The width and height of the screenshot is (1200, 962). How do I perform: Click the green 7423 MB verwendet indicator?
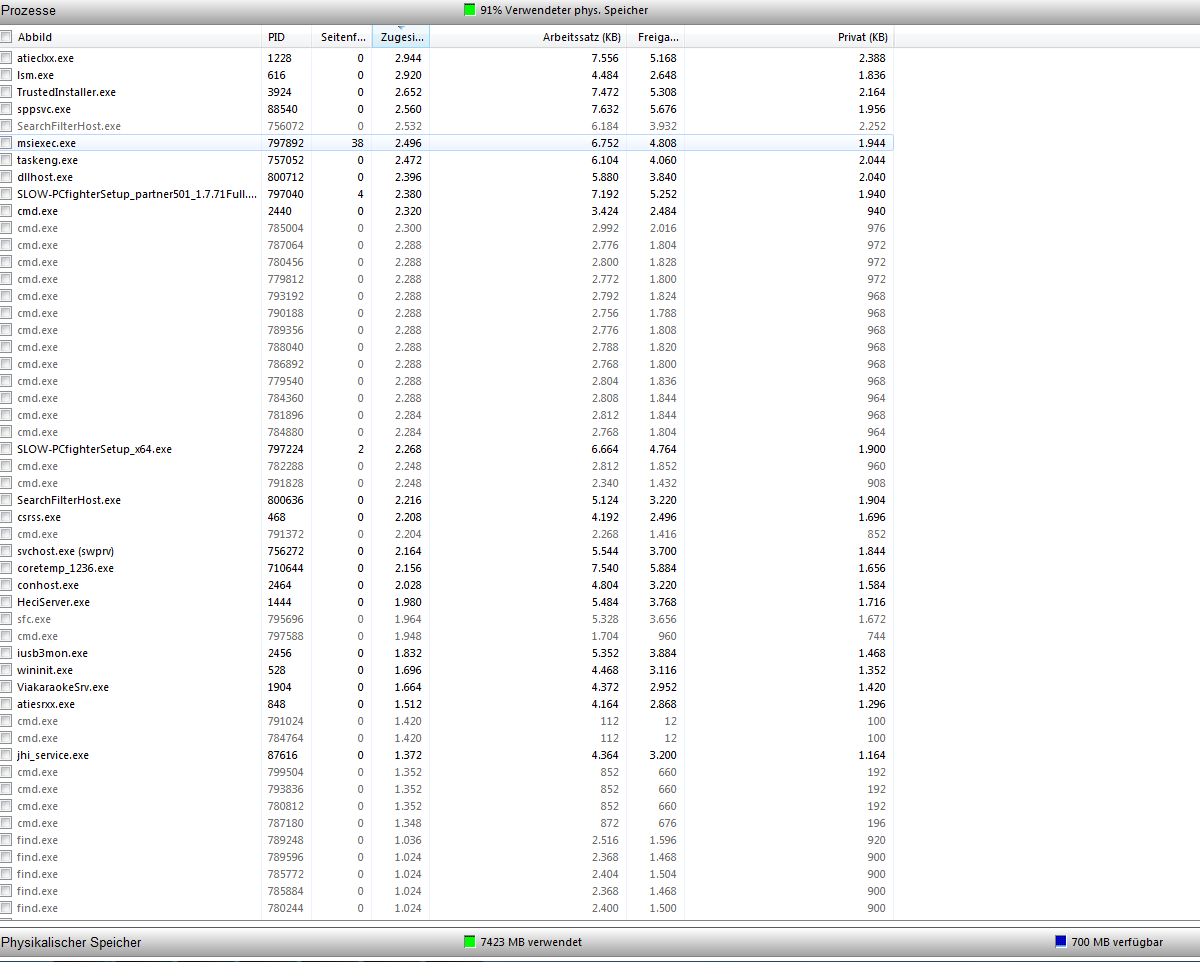[x=469, y=942]
